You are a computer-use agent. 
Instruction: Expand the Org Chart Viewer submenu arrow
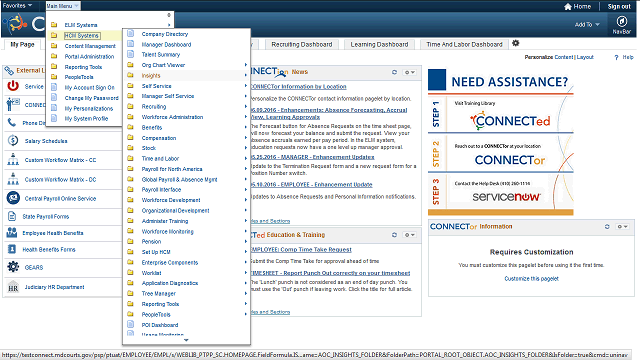point(245,65)
